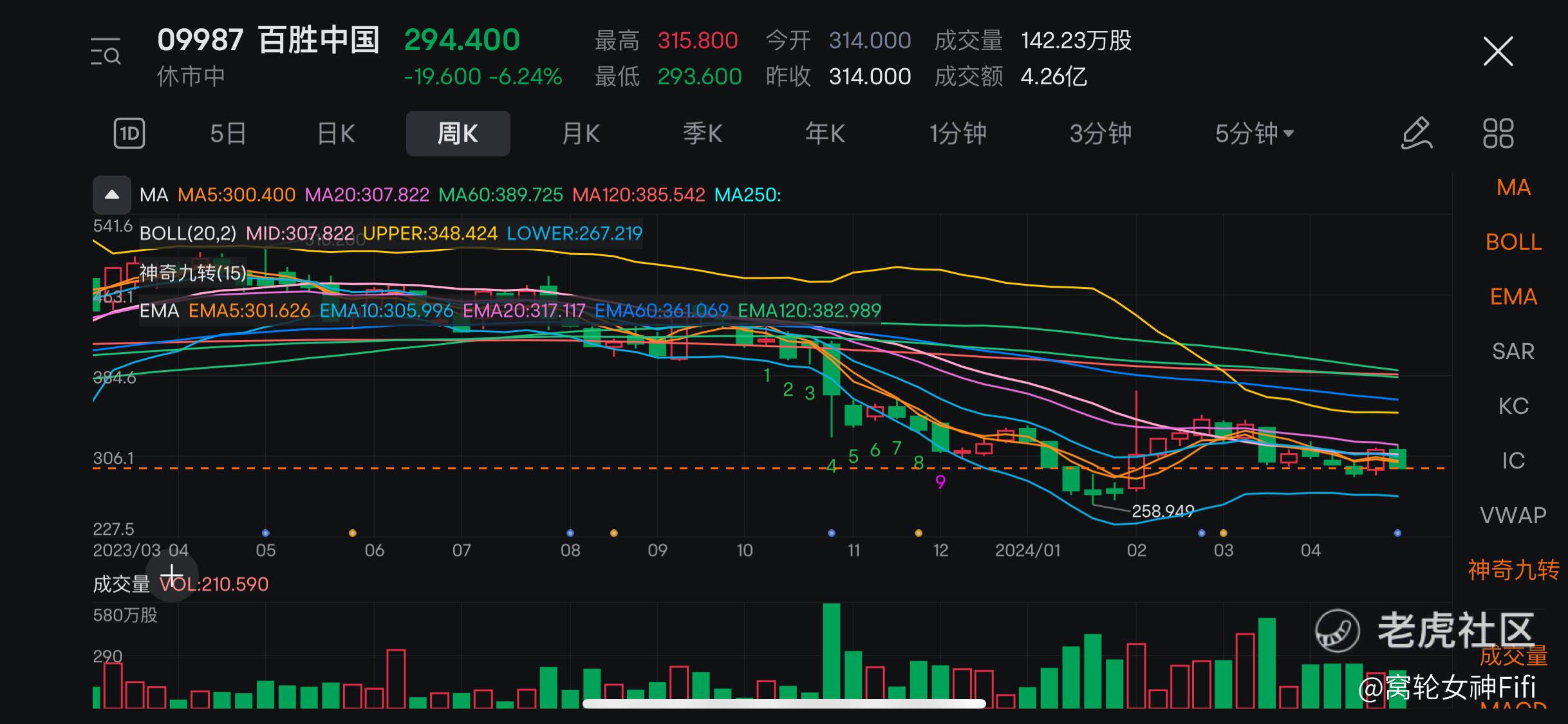Toggle the 成交量 indicator in sidebar

1513,656
